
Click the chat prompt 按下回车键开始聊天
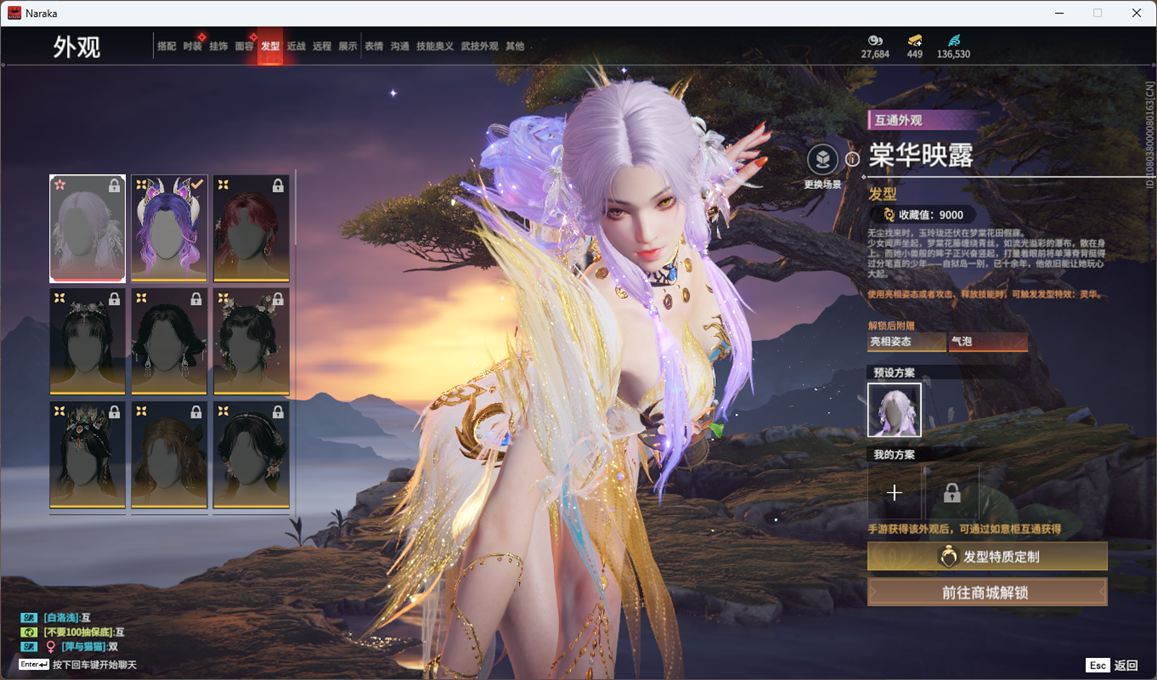[x=94, y=665]
